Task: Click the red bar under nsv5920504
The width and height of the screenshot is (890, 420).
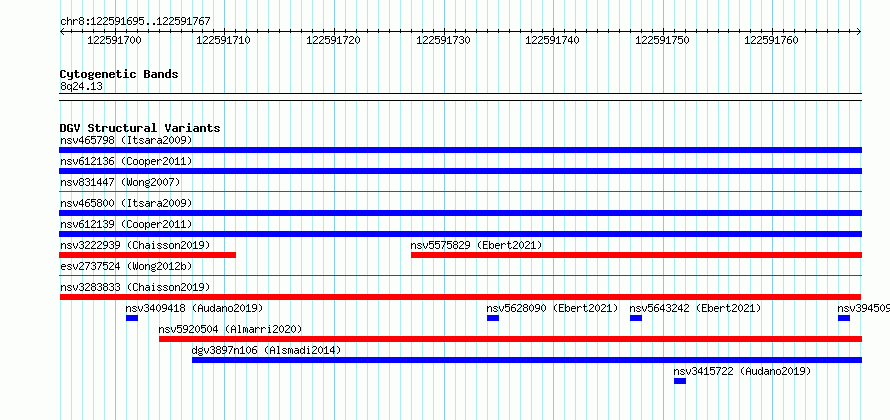Action: coord(510,339)
